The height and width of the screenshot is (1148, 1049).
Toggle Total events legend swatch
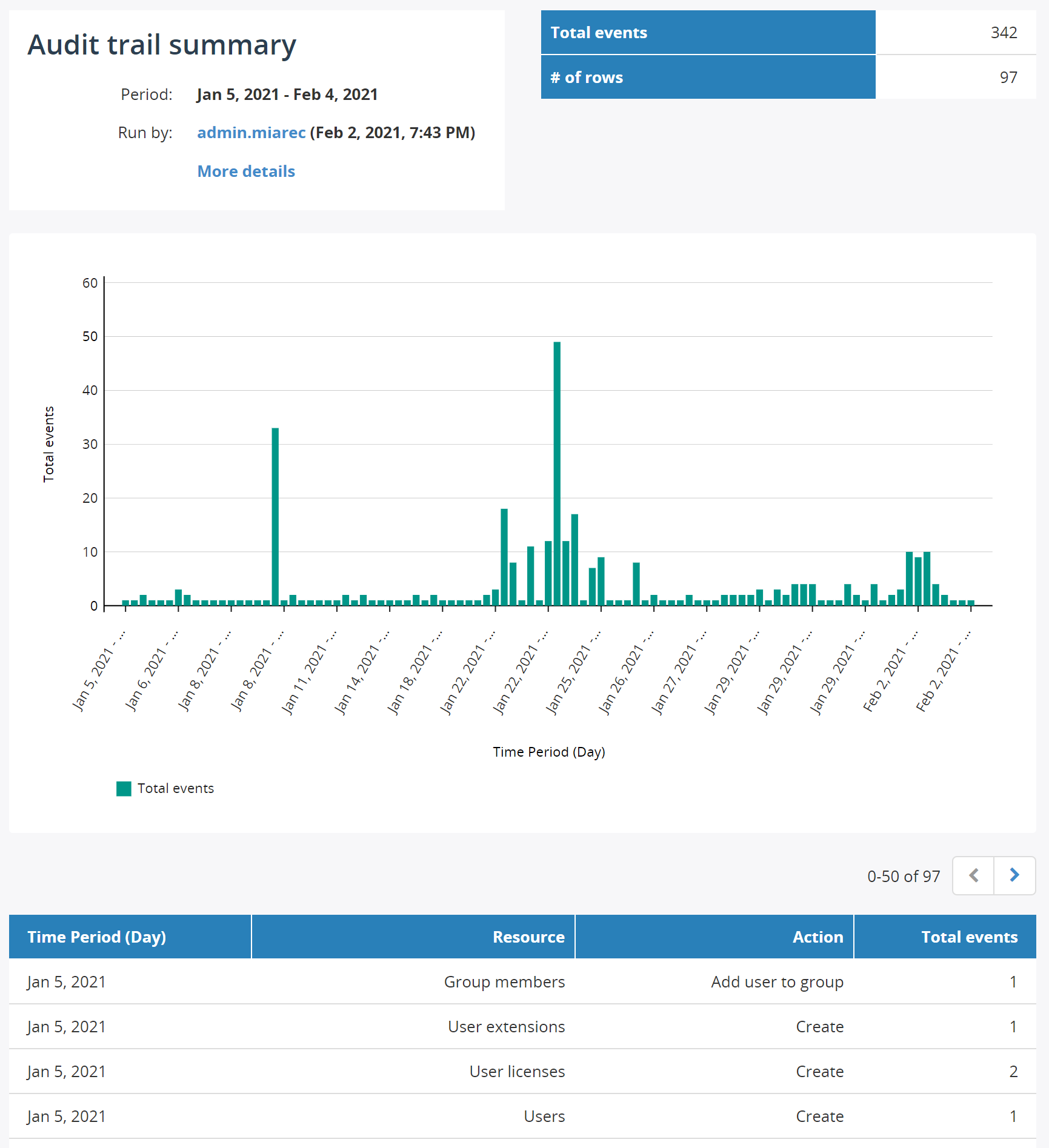tap(124, 788)
